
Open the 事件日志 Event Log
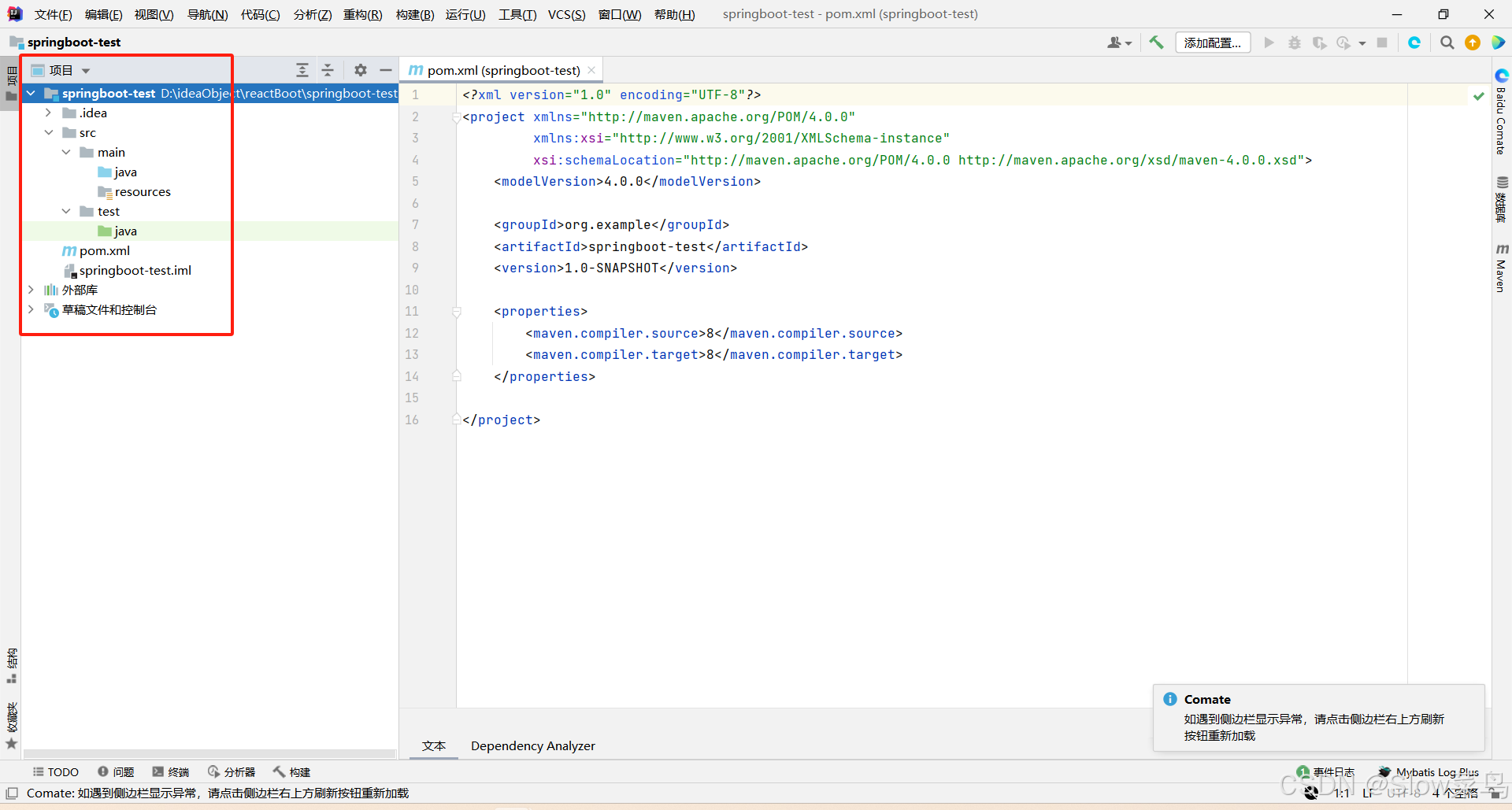pos(1325,772)
